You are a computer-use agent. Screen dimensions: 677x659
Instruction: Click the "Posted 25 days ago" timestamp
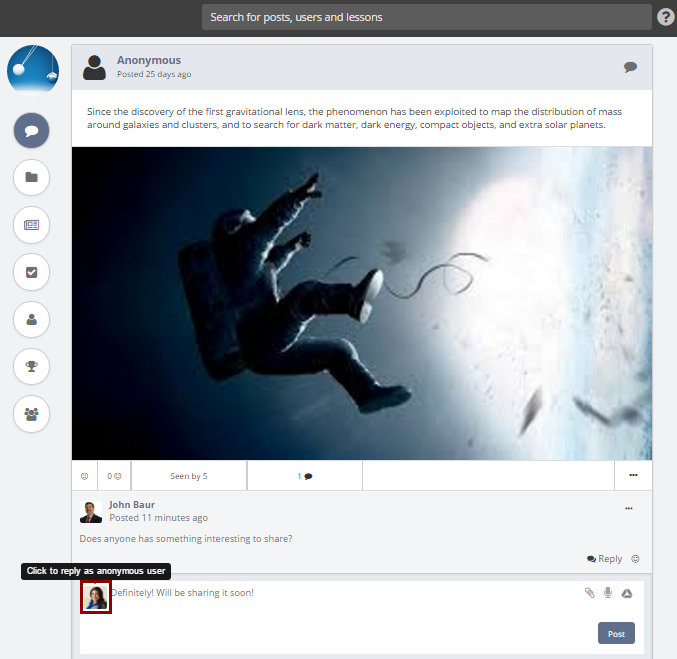pos(154,74)
